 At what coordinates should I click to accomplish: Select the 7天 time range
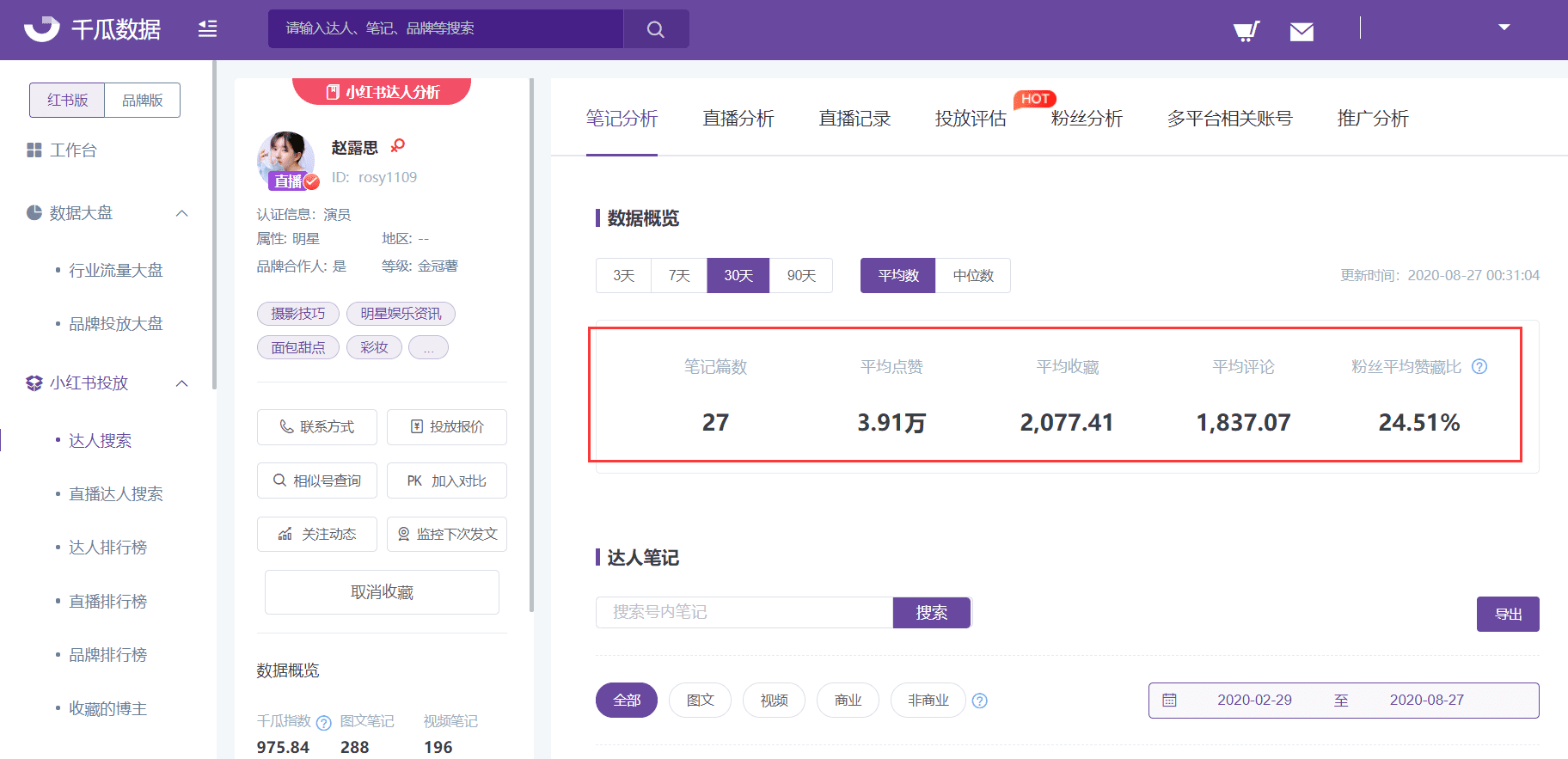679,276
